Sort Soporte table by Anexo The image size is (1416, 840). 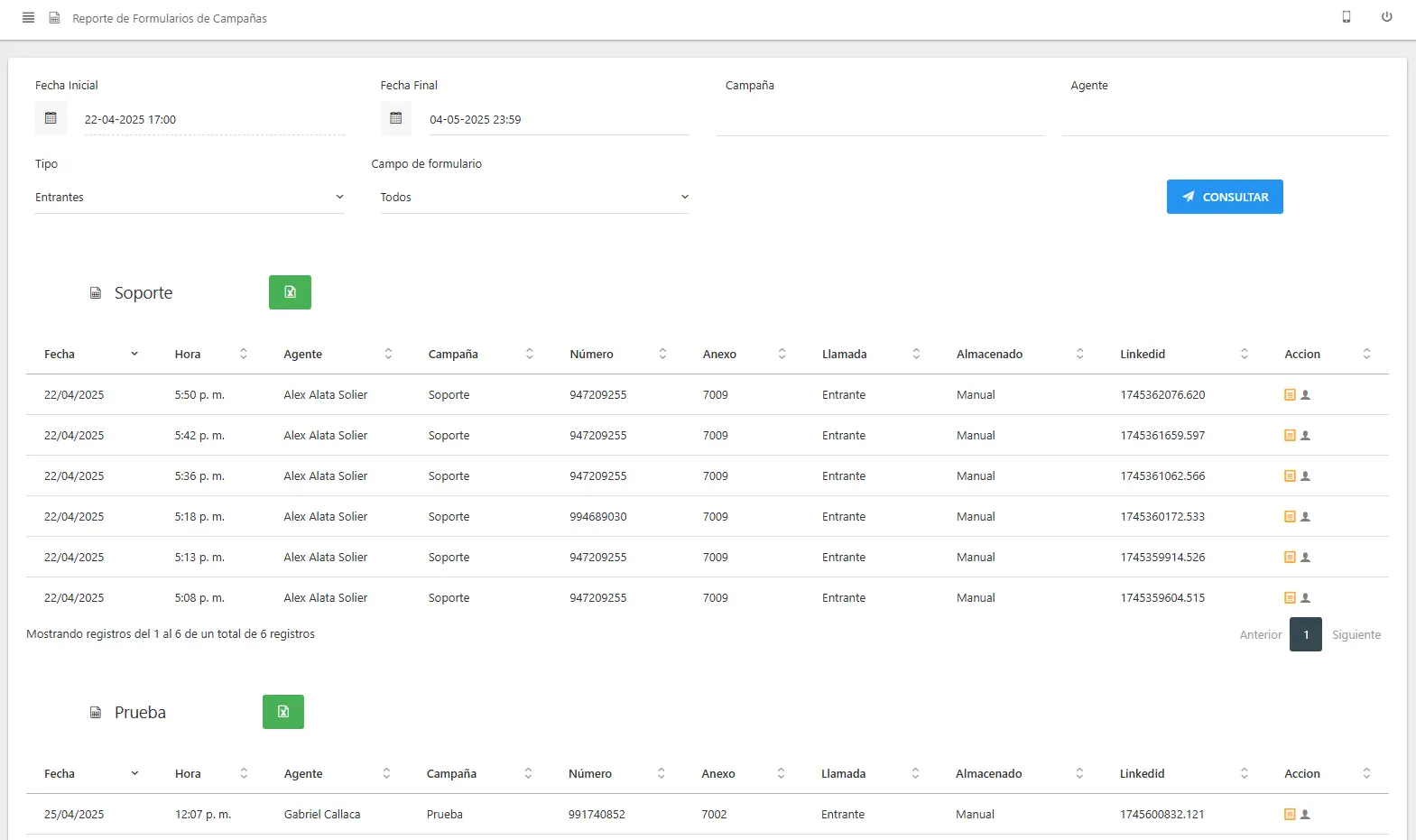pyautogui.click(x=745, y=354)
